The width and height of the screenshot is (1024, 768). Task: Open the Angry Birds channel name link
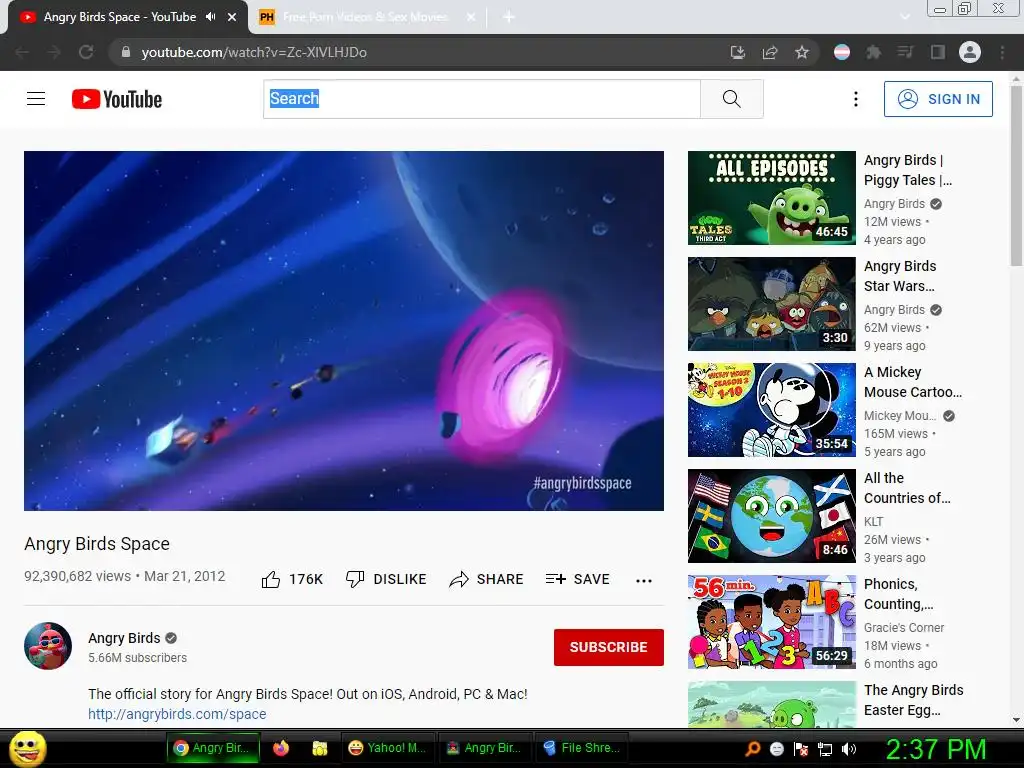tap(124, 638)
